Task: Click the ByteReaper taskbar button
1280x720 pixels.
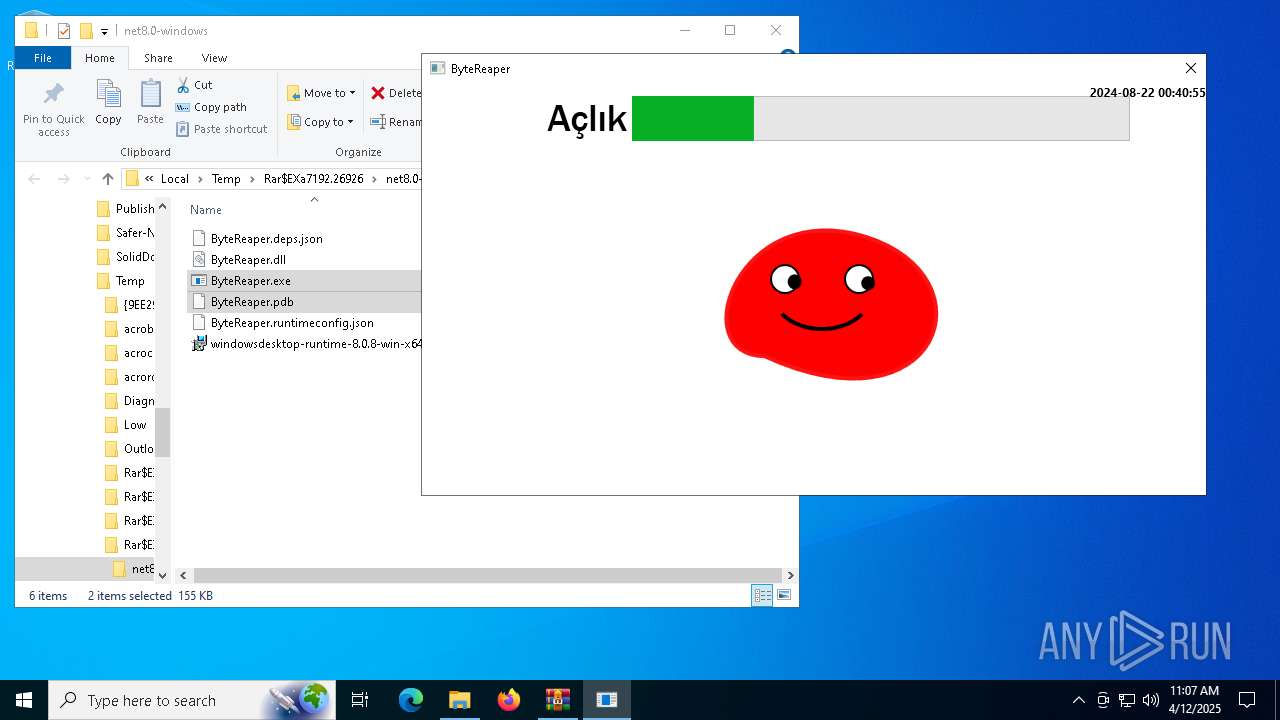Action: click(x=607, y=700)
